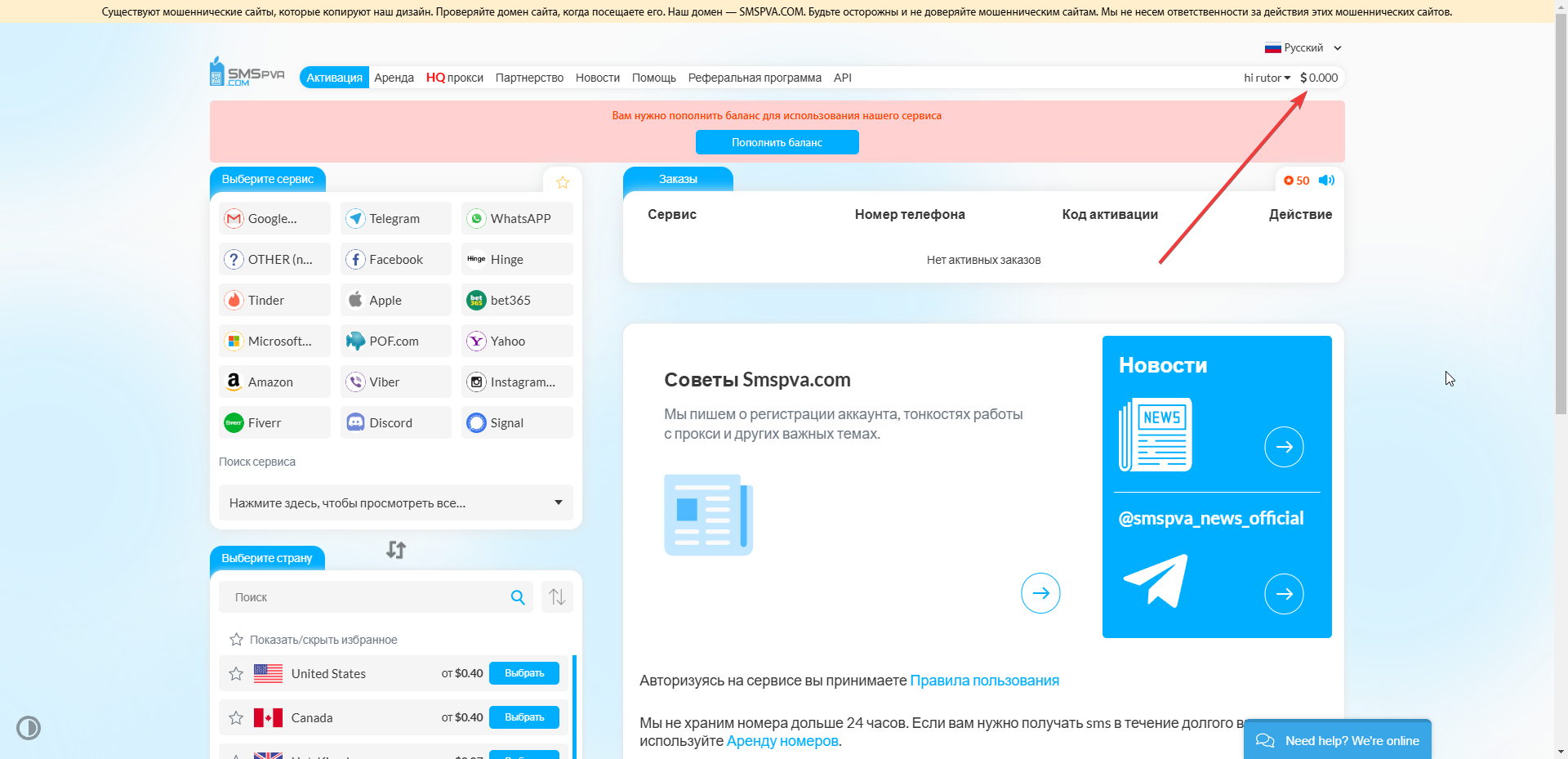The image size is (1568, 759).
Task: Click the swap arrows icon above country panel
Action: (396, 550)
